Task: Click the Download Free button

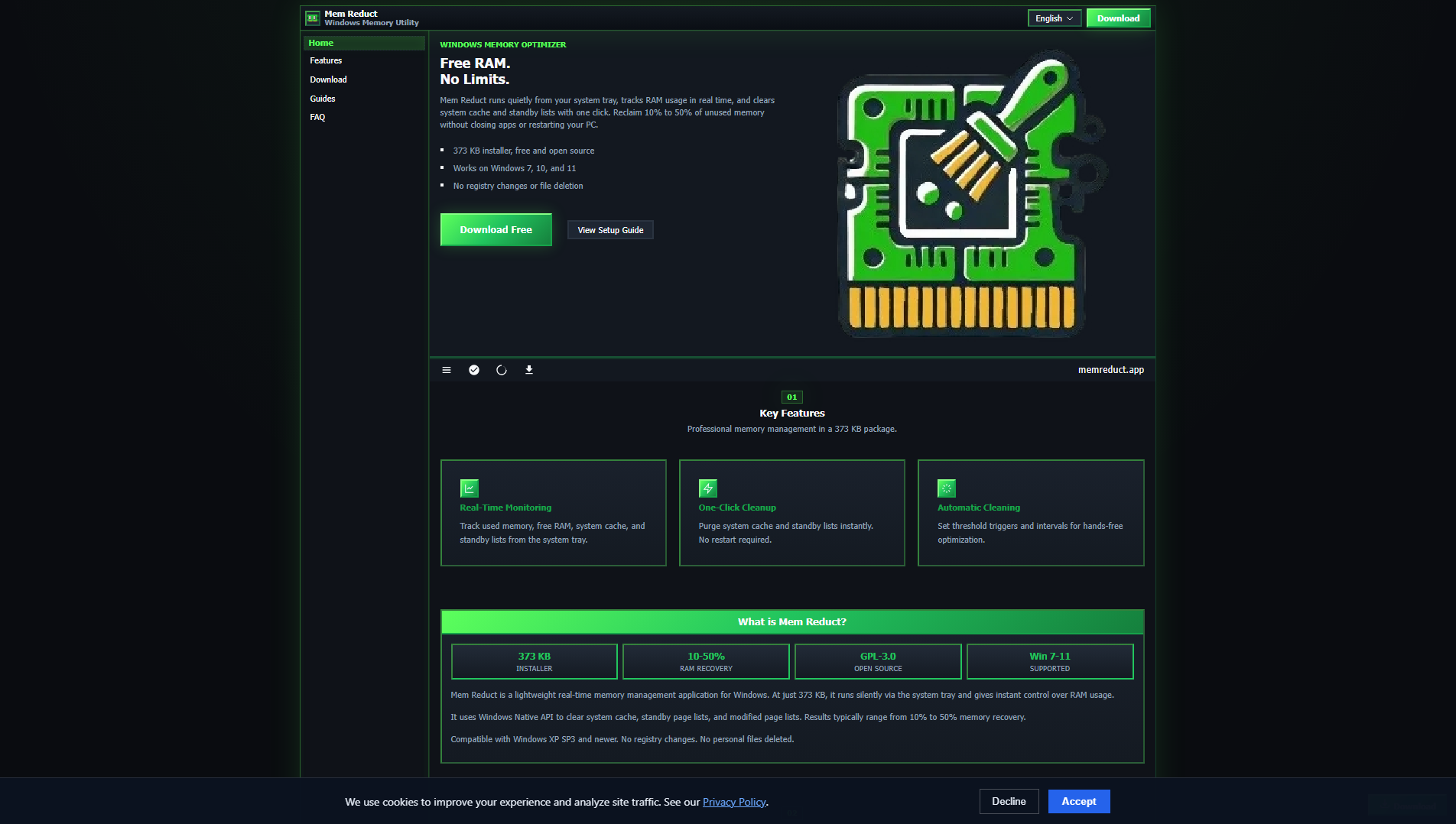Action: pos(496,229)
